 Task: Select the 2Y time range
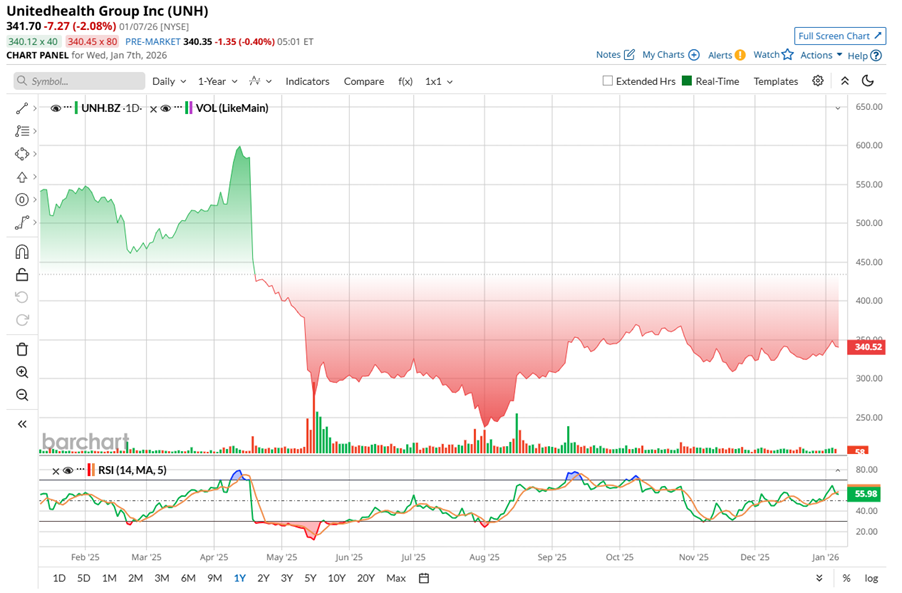tap(263, 578)
